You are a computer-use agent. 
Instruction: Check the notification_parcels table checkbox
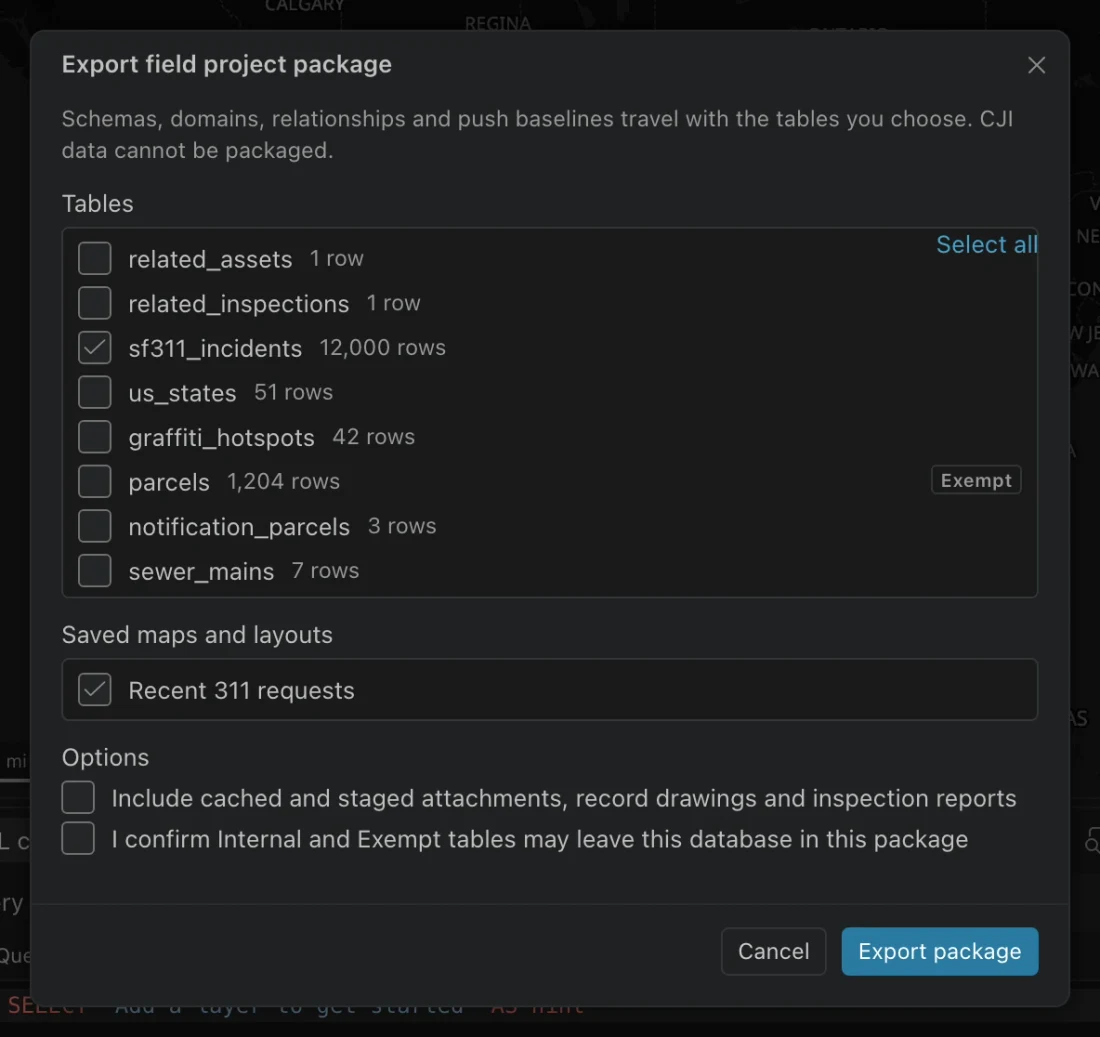[x=95, y=526]
